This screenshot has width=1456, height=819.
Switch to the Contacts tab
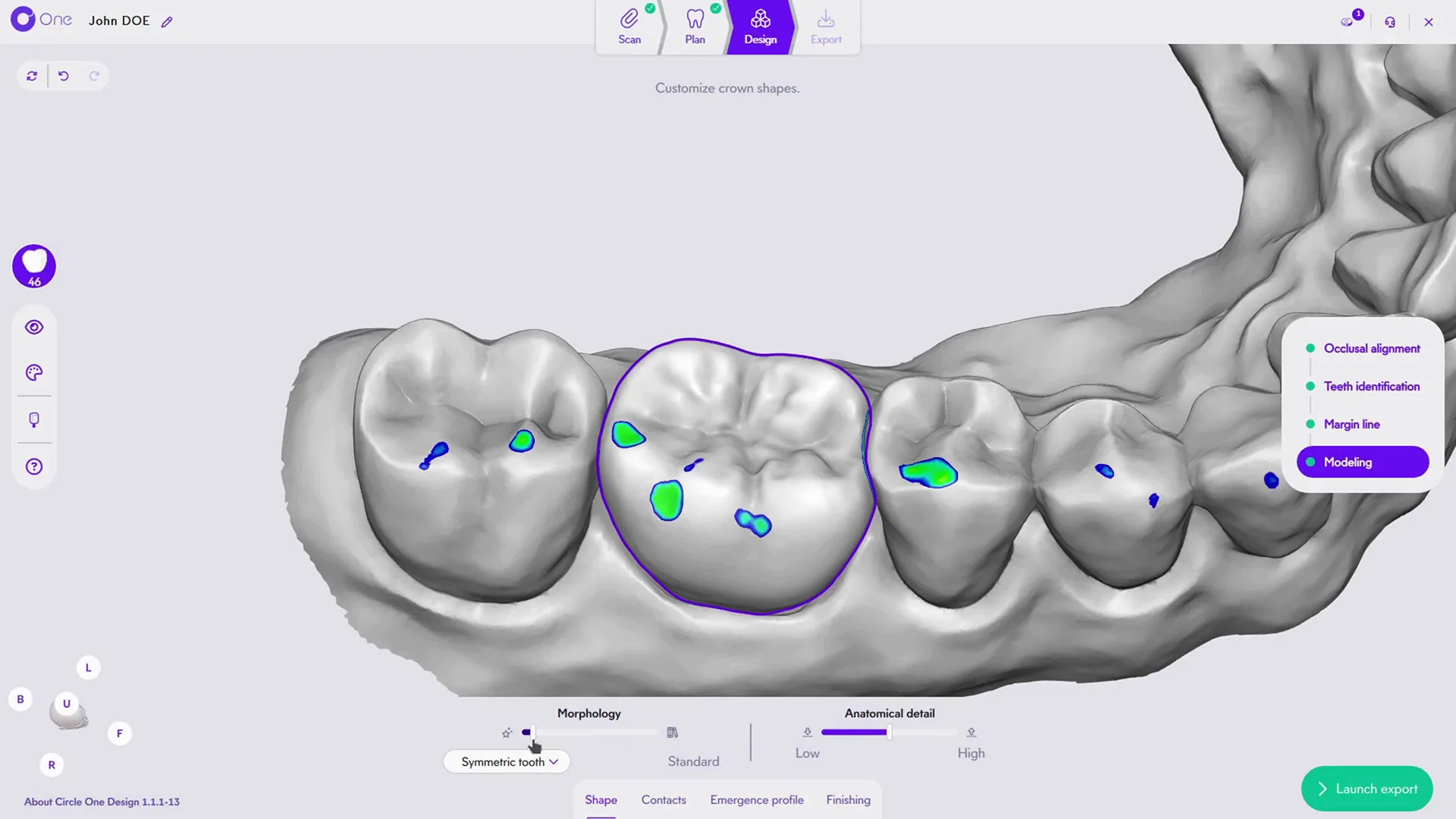tap(664, 799)
